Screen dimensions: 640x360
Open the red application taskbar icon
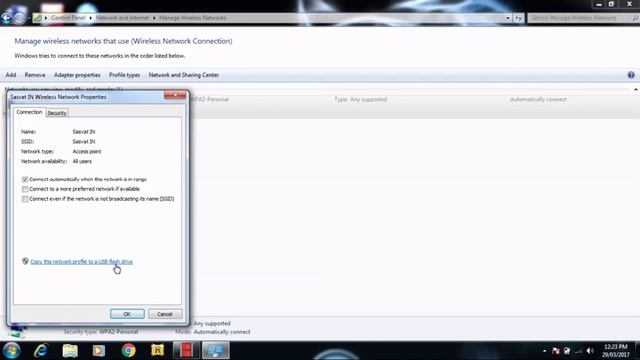[x=186, y=350]
